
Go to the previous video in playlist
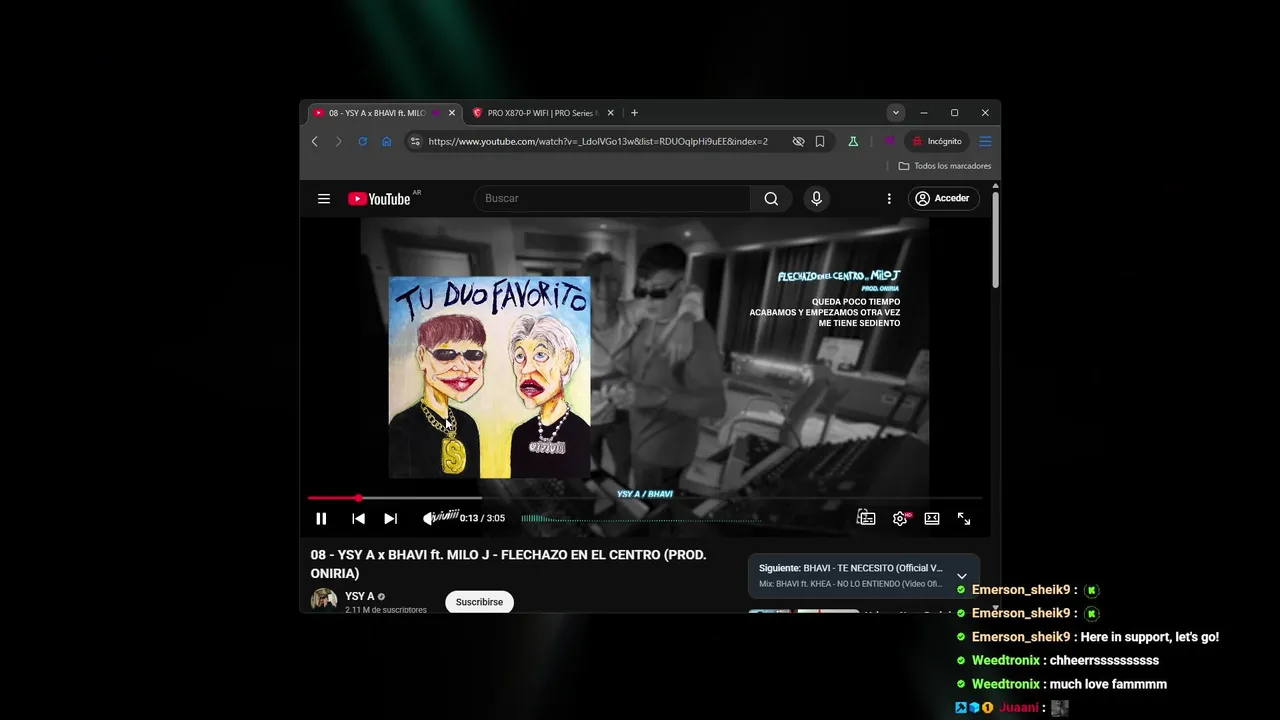coord(358,518)
